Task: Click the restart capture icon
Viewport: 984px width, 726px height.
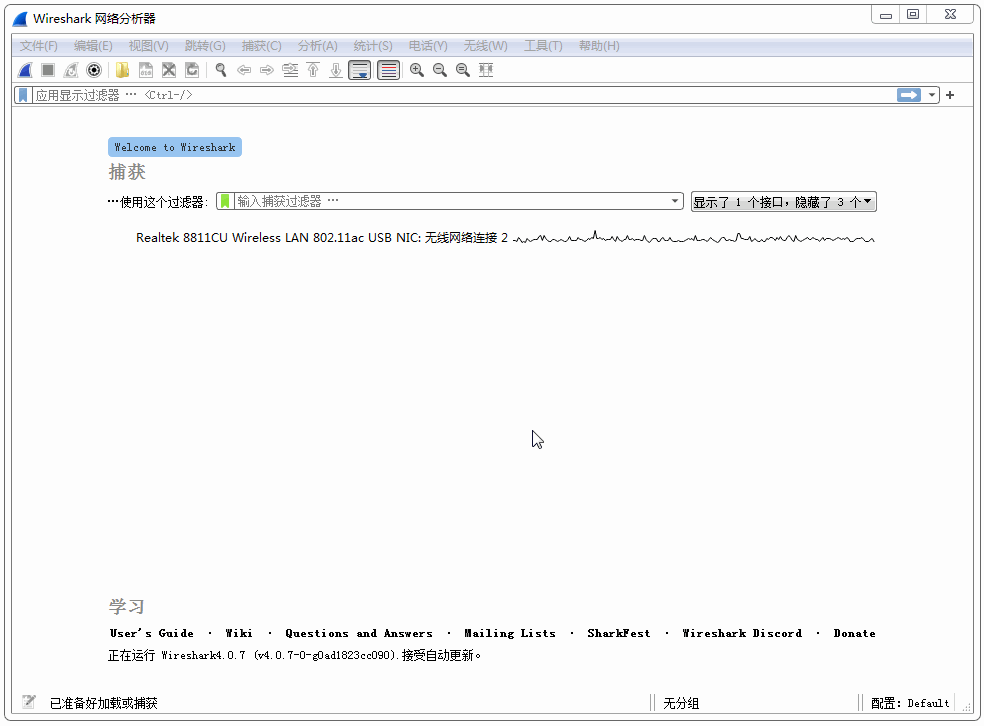Action: (x=71, y=70)
